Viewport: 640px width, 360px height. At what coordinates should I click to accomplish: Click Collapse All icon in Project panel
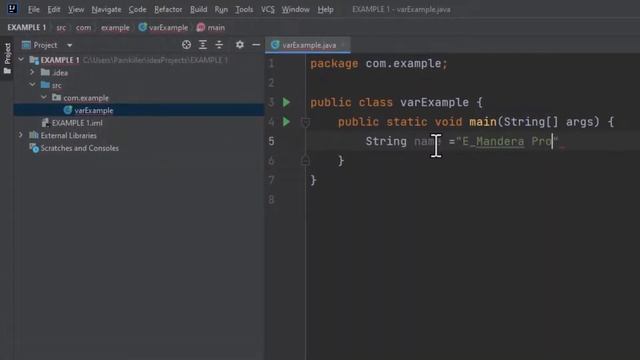[x=219, y=45]
